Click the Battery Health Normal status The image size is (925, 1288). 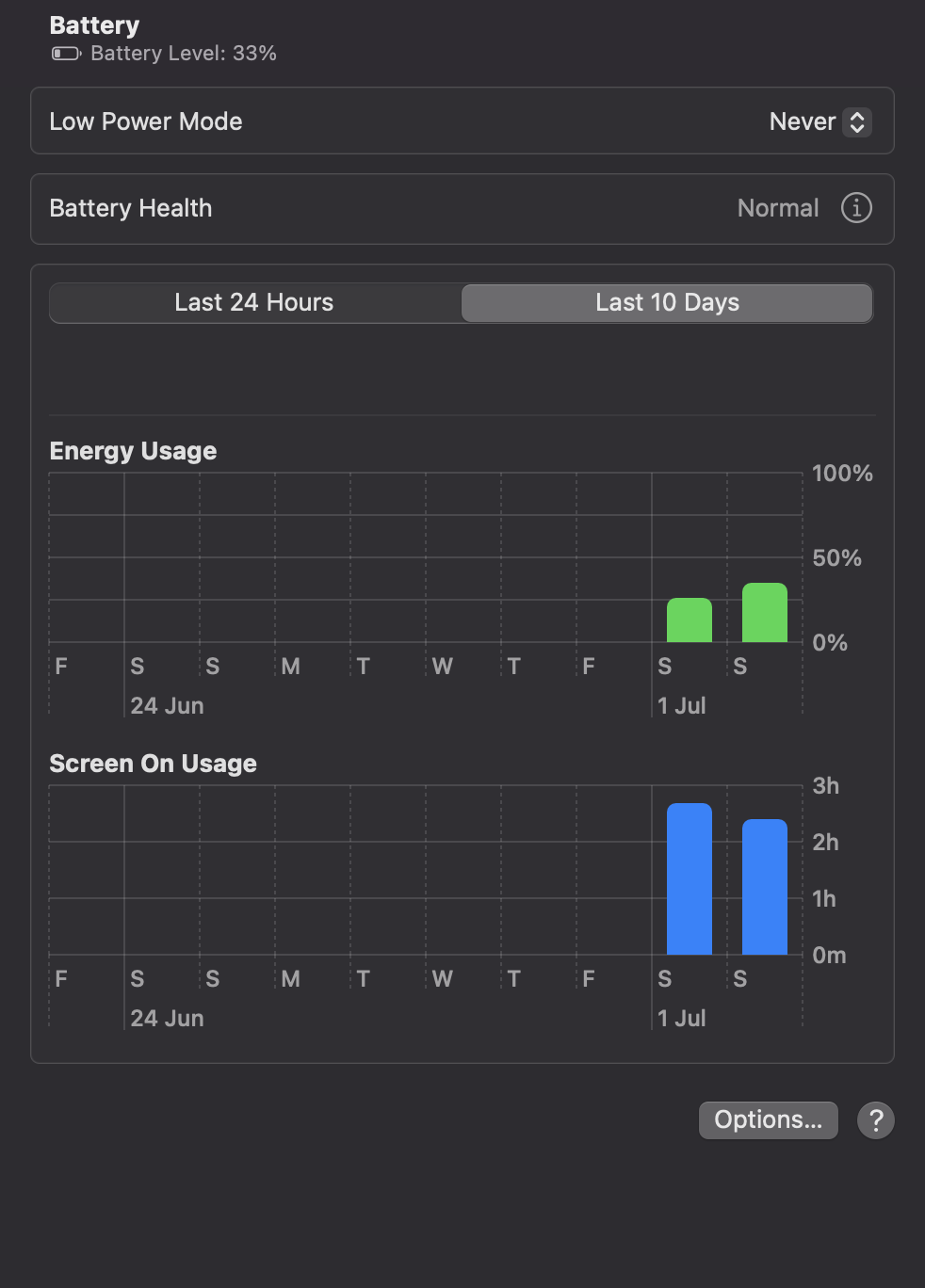[x=778, y=208]
